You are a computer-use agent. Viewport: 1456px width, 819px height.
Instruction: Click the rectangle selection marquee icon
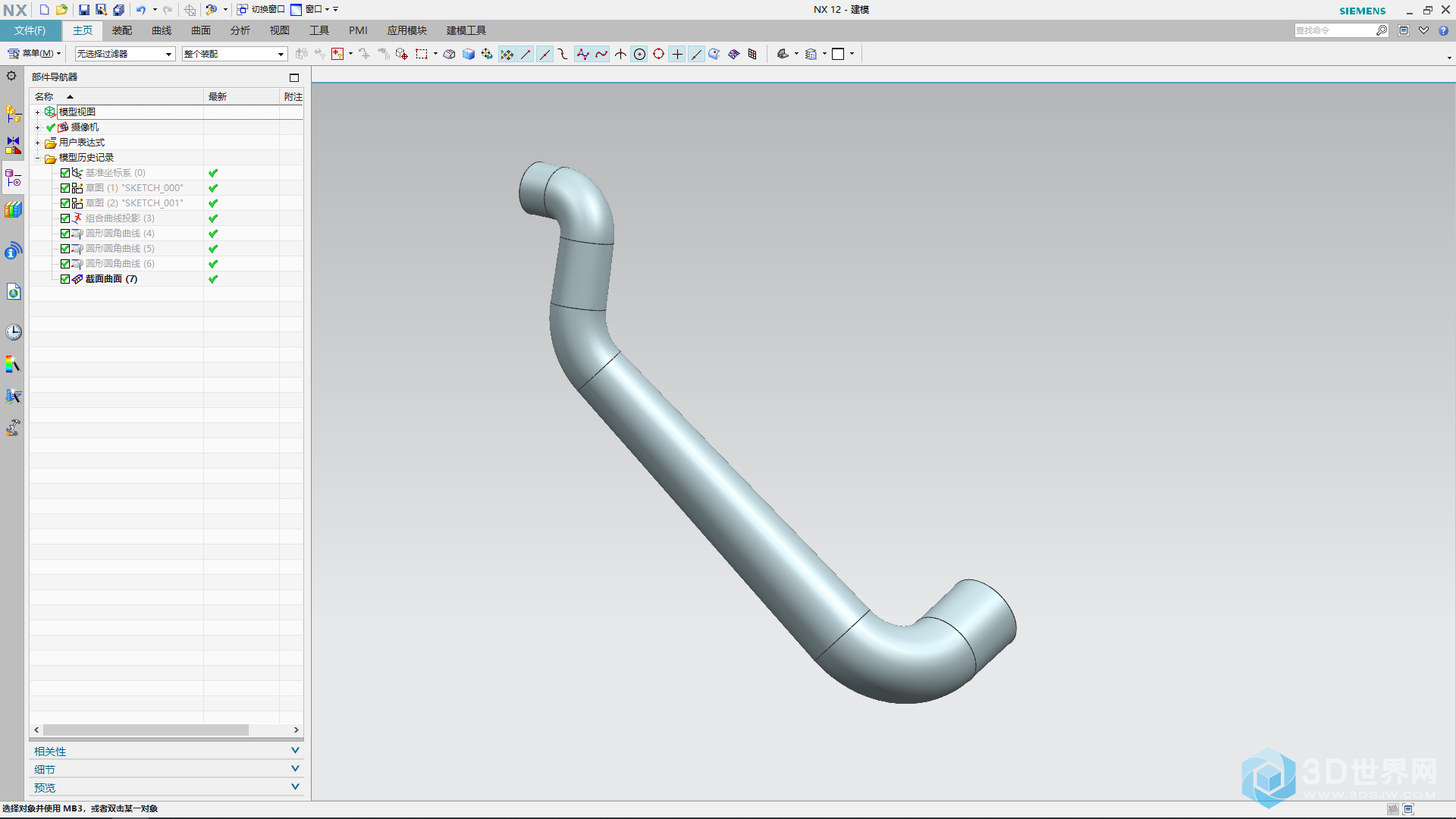click(422, 54)
